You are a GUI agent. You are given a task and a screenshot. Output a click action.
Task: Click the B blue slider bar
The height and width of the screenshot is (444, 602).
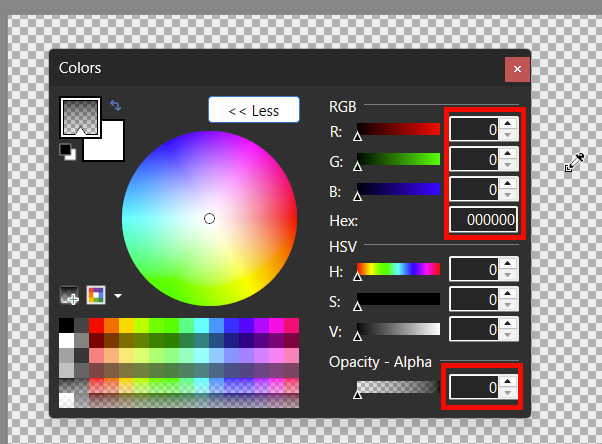click(x=399, y=189)
